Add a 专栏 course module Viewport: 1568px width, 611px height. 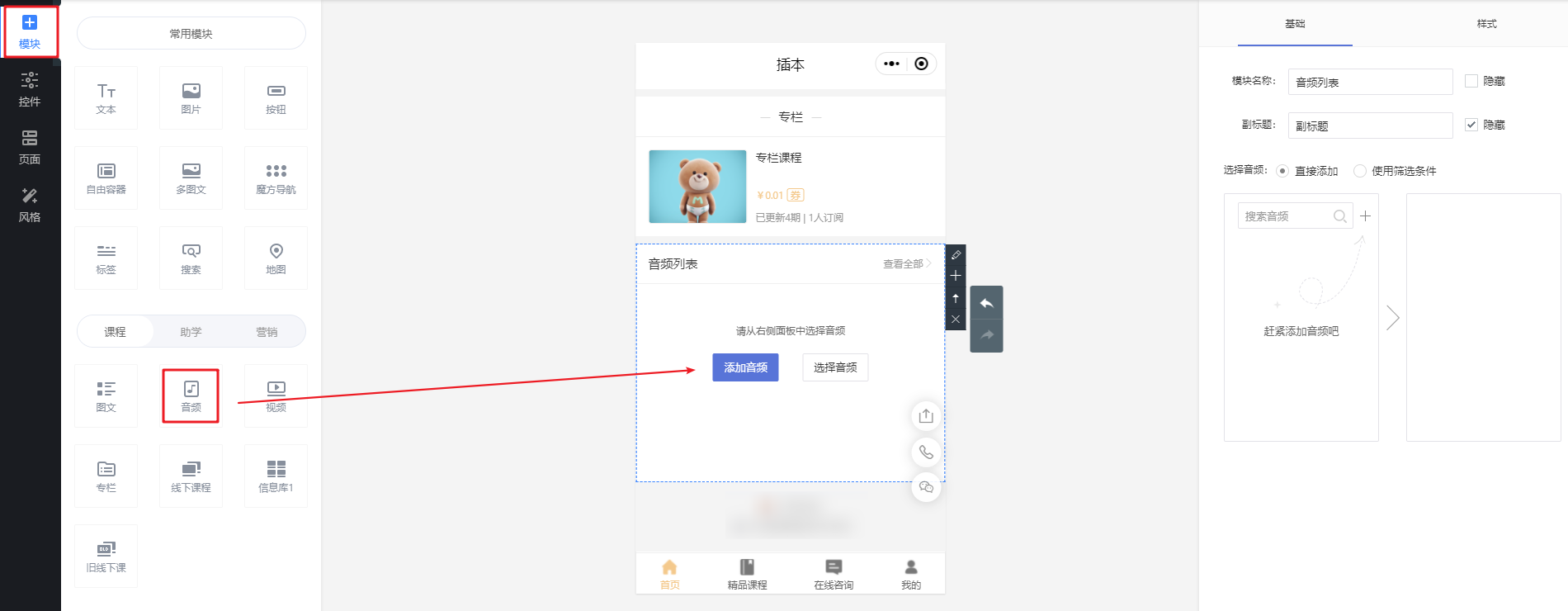[x=106, y=476]
